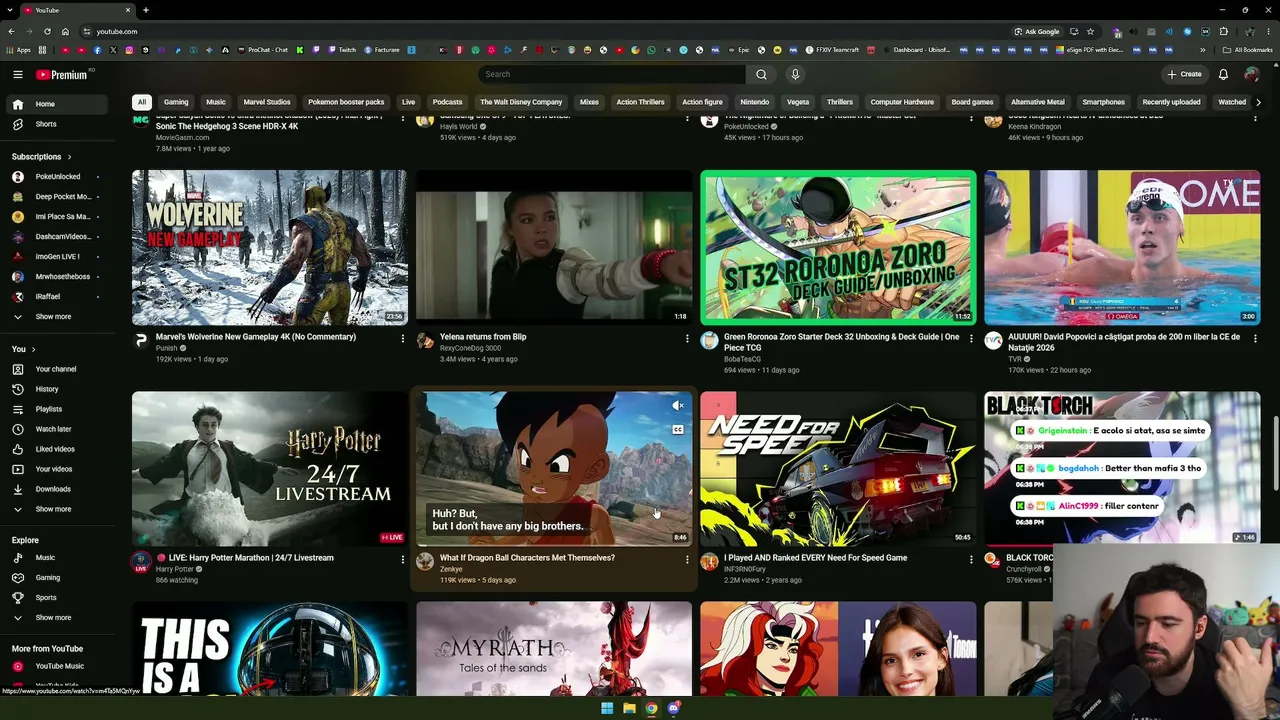Play the ST32 Roronoa Zoro thumbnail
Viewport: 1280px width, 720px height.
click(838, 247)
